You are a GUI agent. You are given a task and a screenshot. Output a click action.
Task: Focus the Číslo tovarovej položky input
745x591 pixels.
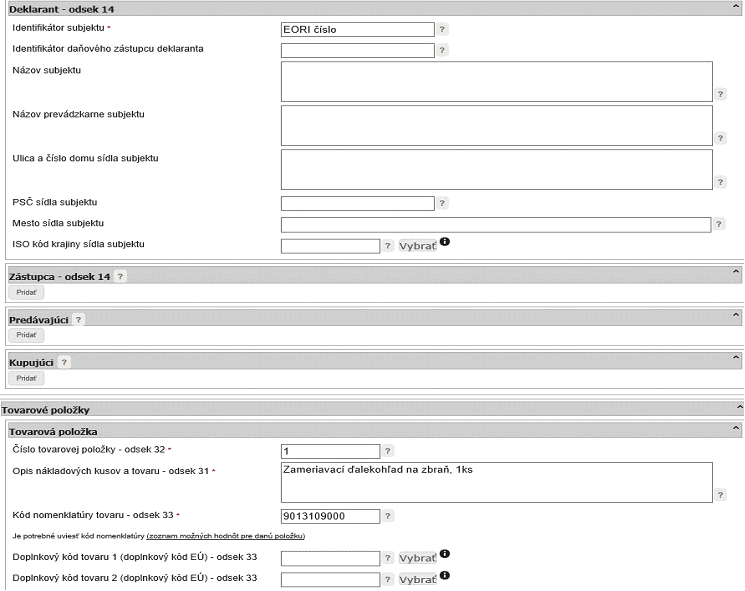(331, 451)
